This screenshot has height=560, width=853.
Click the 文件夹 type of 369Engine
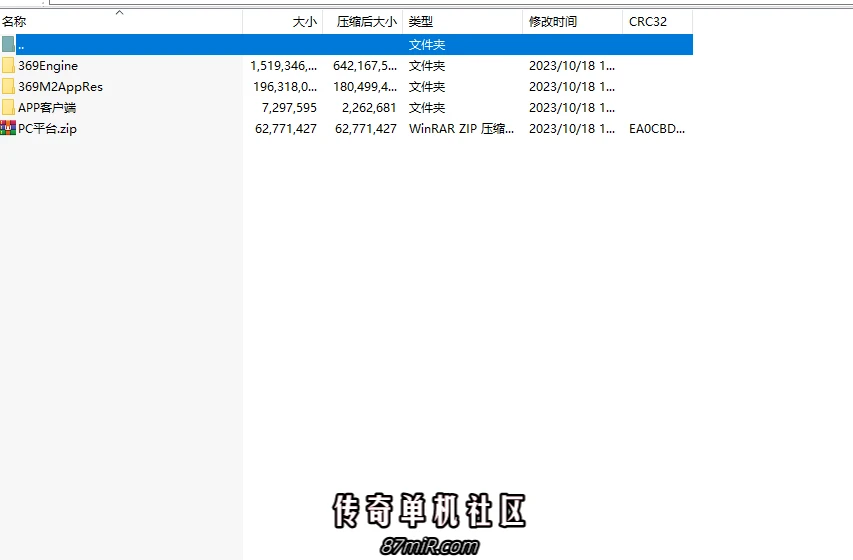427,66
